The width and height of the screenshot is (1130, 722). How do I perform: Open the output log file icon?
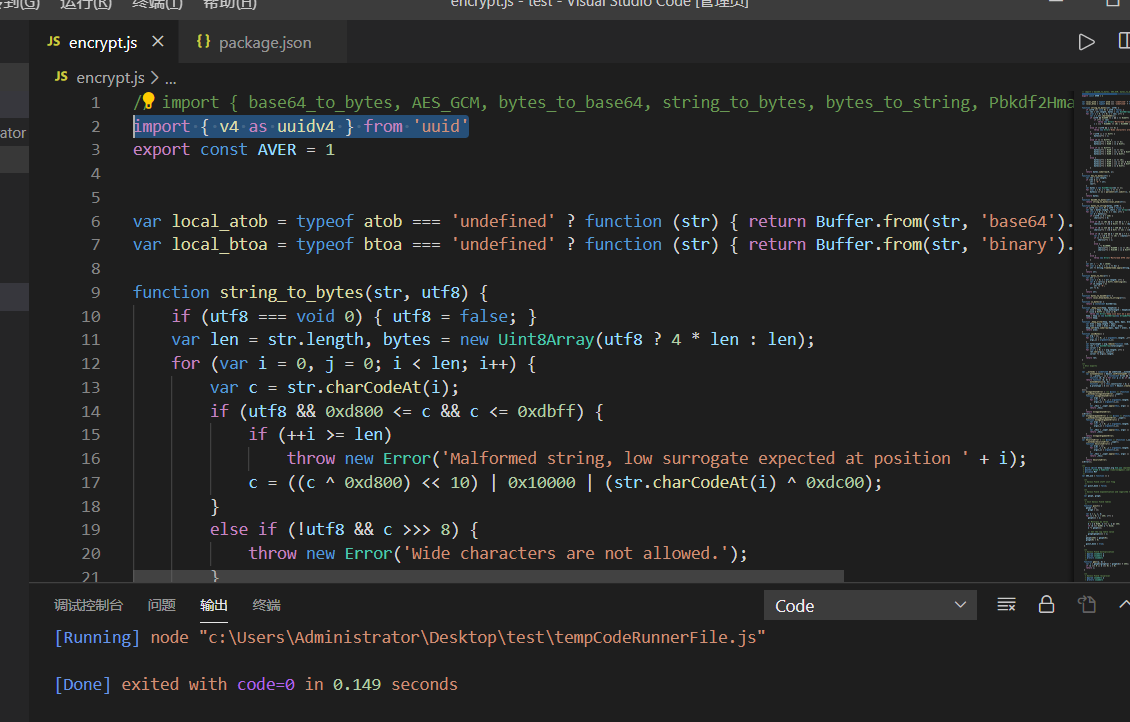(1087, 605)
